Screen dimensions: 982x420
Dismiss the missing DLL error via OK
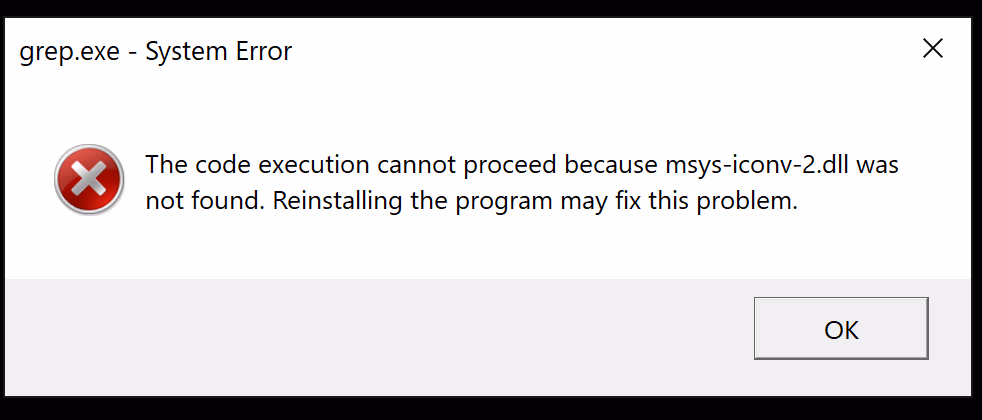[841, 330]
